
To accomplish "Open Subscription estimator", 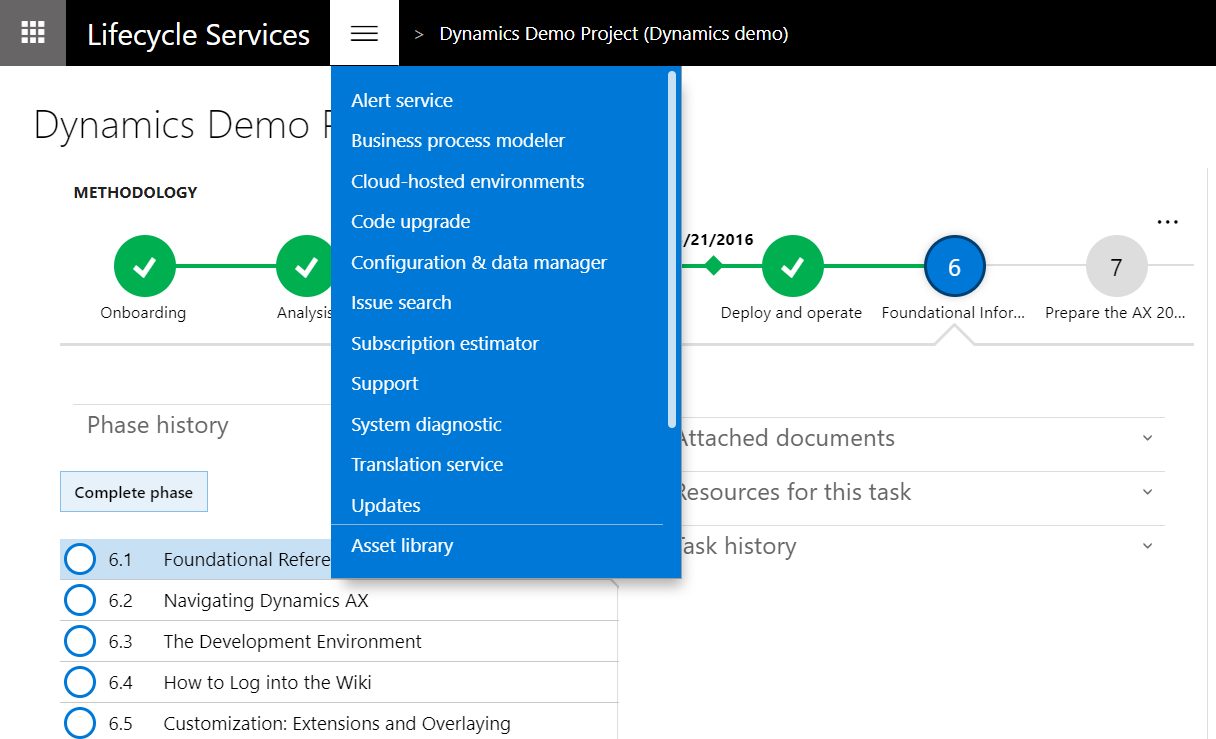I will click(x=445, y=343).
